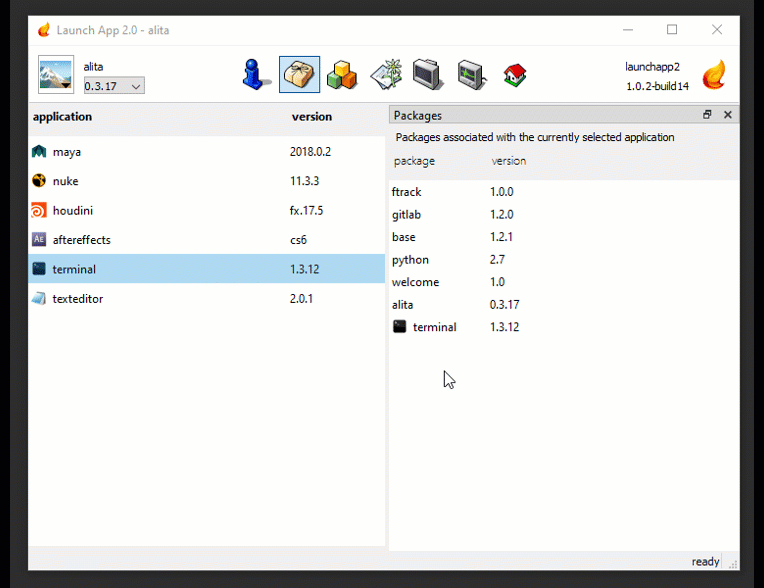Screen dimensions: 764x588
Task: Click the version column header in application list
Action: pyautogui.click(x=312, y=117)
